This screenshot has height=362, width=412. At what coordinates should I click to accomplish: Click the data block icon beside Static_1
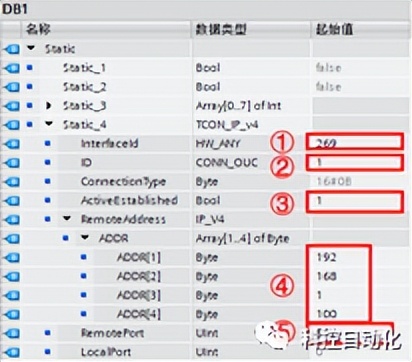click(11, 68)
